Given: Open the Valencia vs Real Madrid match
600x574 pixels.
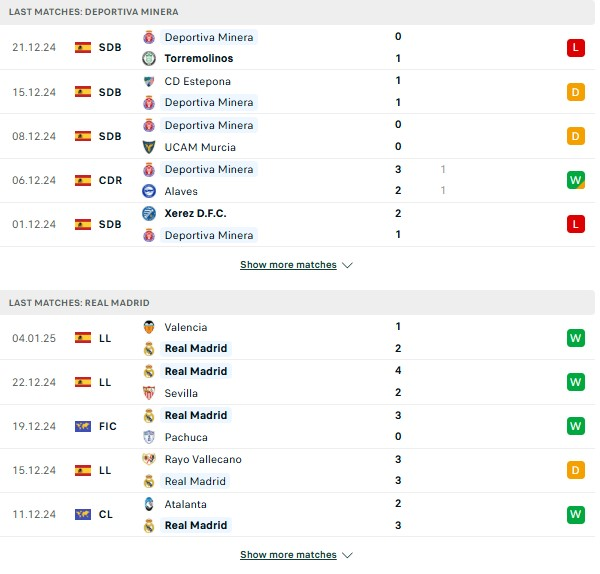Looking at the screenshot, I should point(300,338).
